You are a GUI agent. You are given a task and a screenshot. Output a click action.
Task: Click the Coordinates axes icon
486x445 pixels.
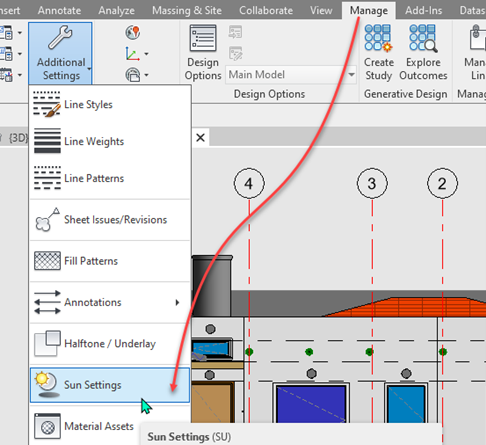pyautogui.click(x=133, y=54)
